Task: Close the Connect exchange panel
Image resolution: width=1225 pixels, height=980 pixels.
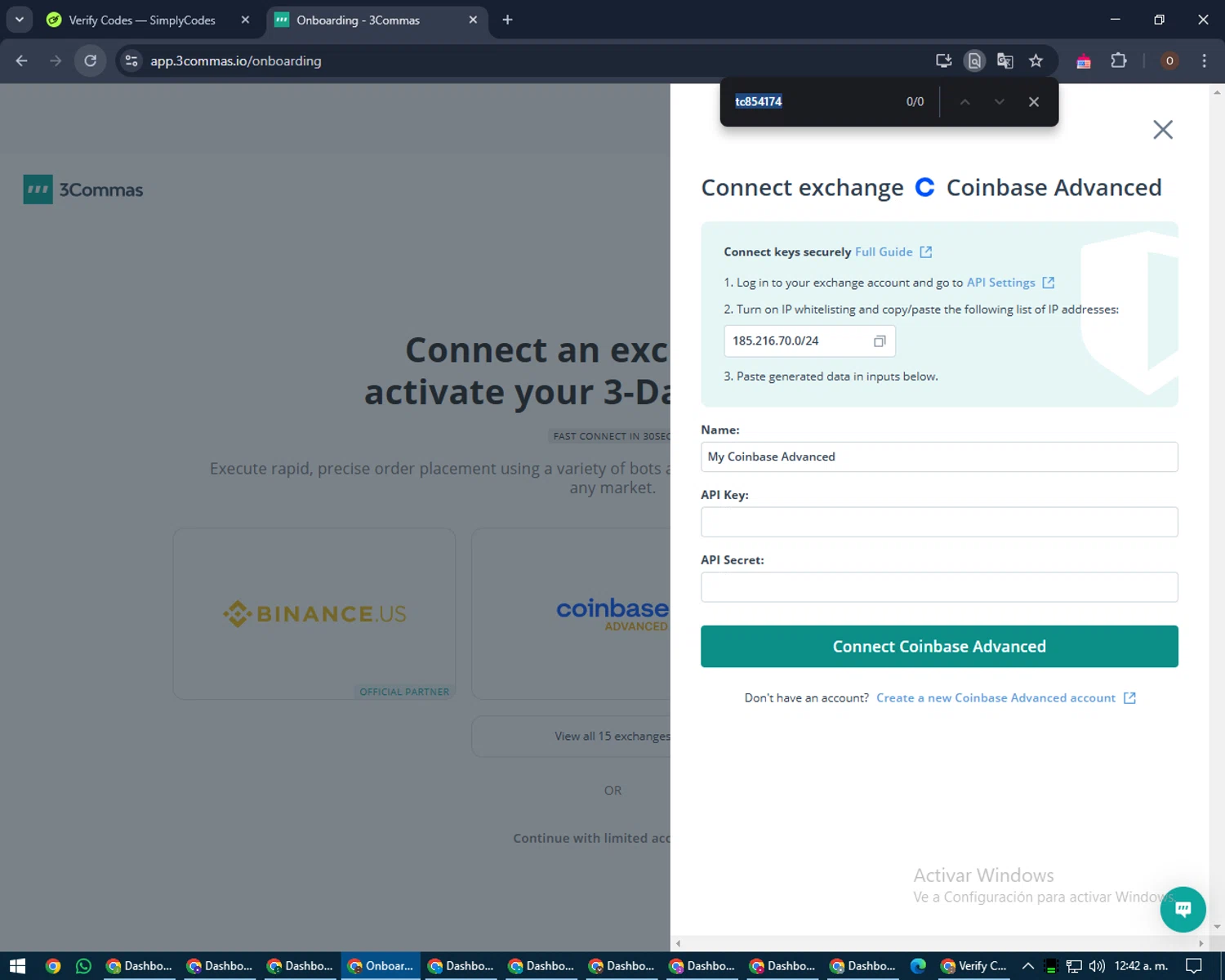Action: [1162, 130]
